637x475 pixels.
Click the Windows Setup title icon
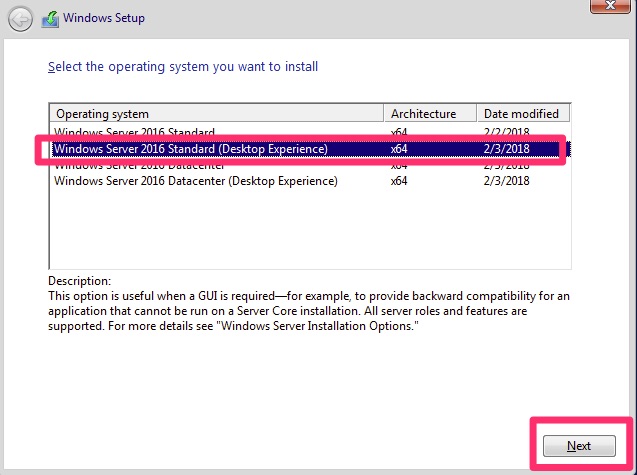point(50,19)
